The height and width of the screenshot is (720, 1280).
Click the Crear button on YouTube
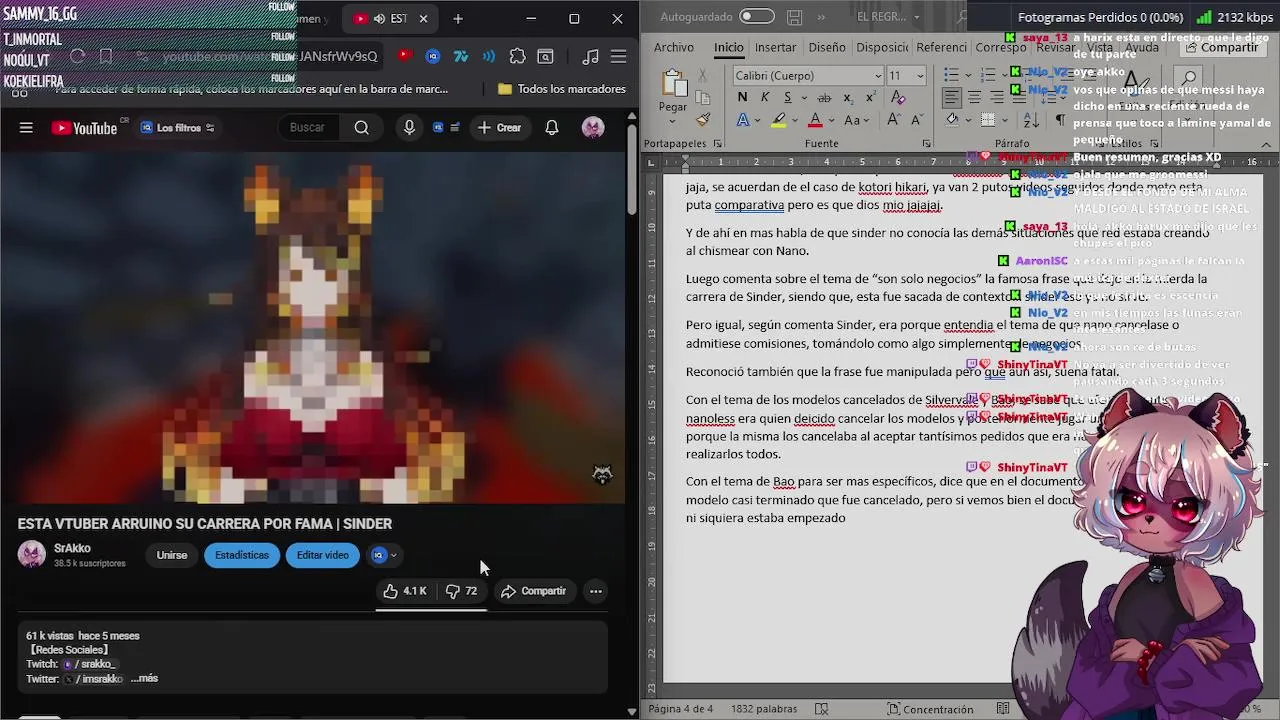point(499,127)
